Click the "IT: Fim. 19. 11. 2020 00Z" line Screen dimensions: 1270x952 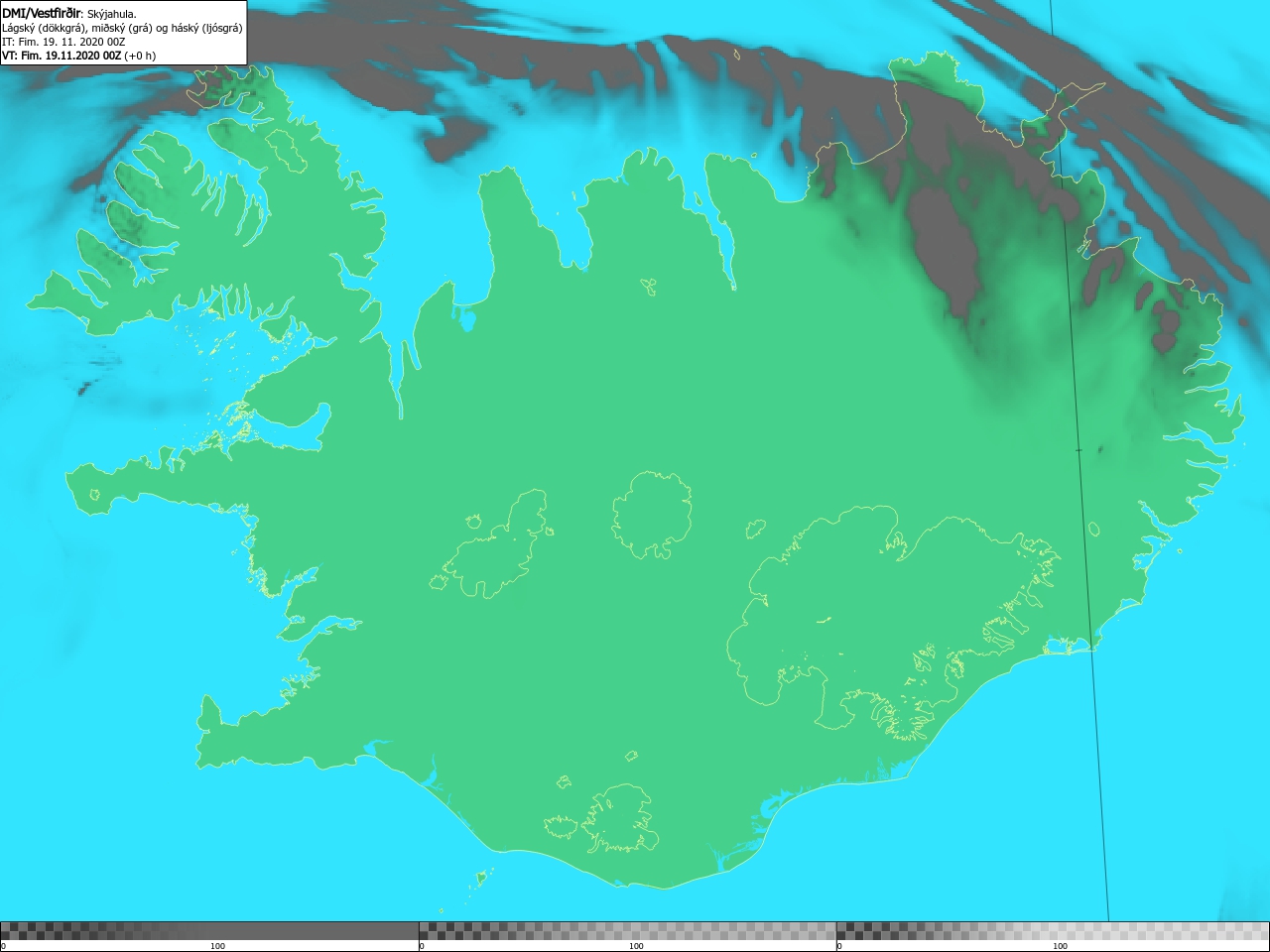(x=63, y=42)
